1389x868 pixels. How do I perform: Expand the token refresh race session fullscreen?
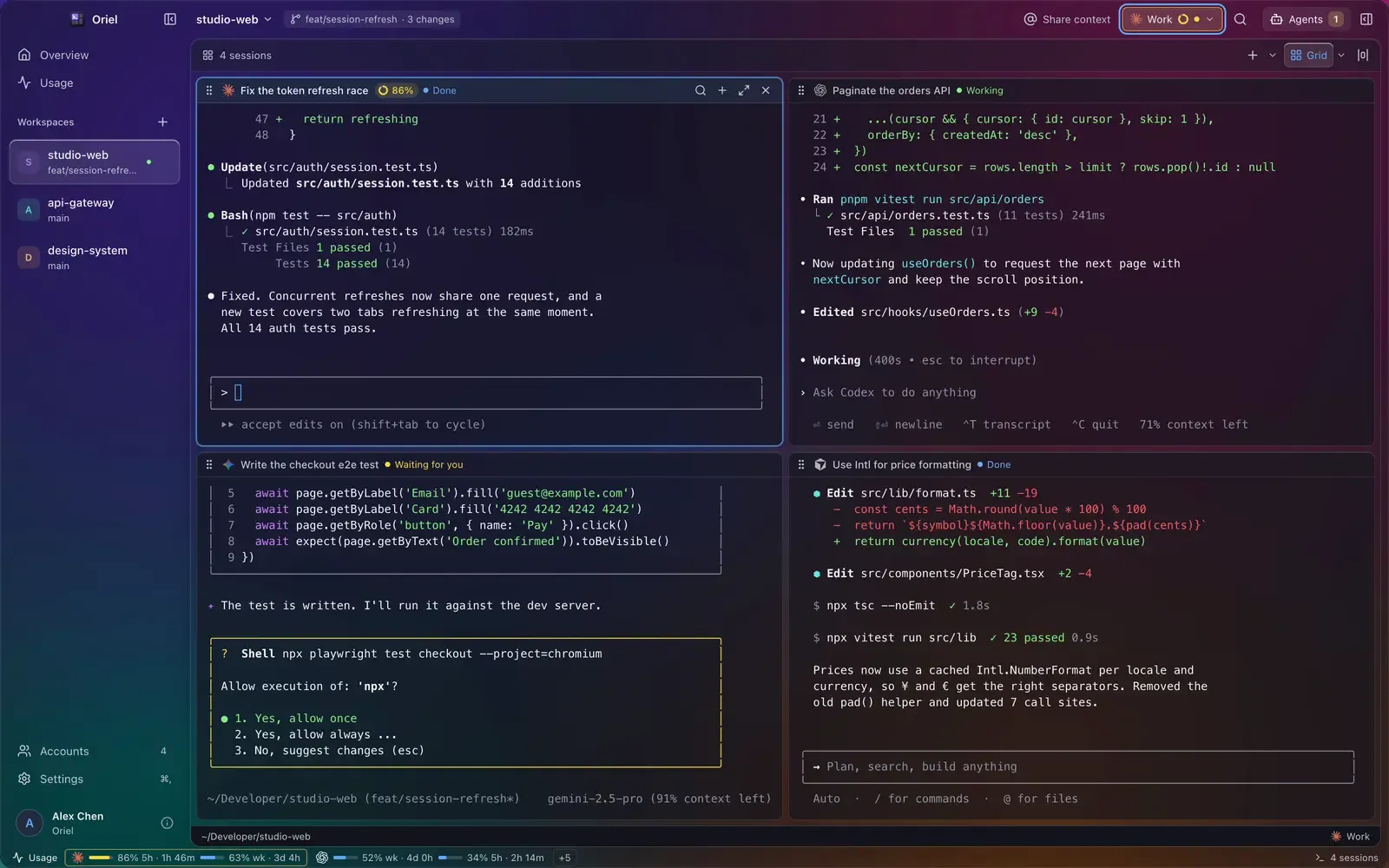tap(744, 90)
